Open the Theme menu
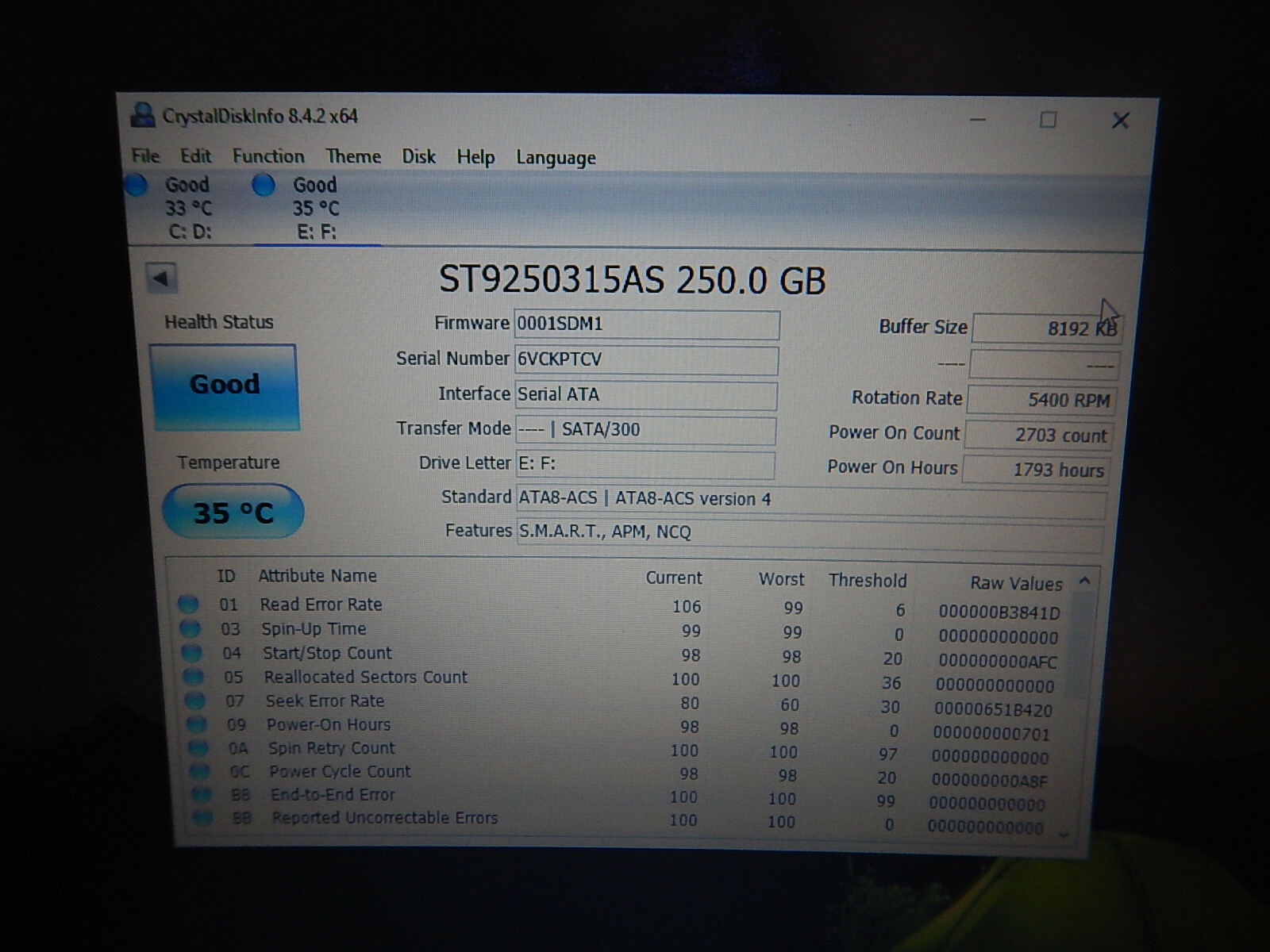The width and height of the screenshot is (1270, 952). point(353,156)
